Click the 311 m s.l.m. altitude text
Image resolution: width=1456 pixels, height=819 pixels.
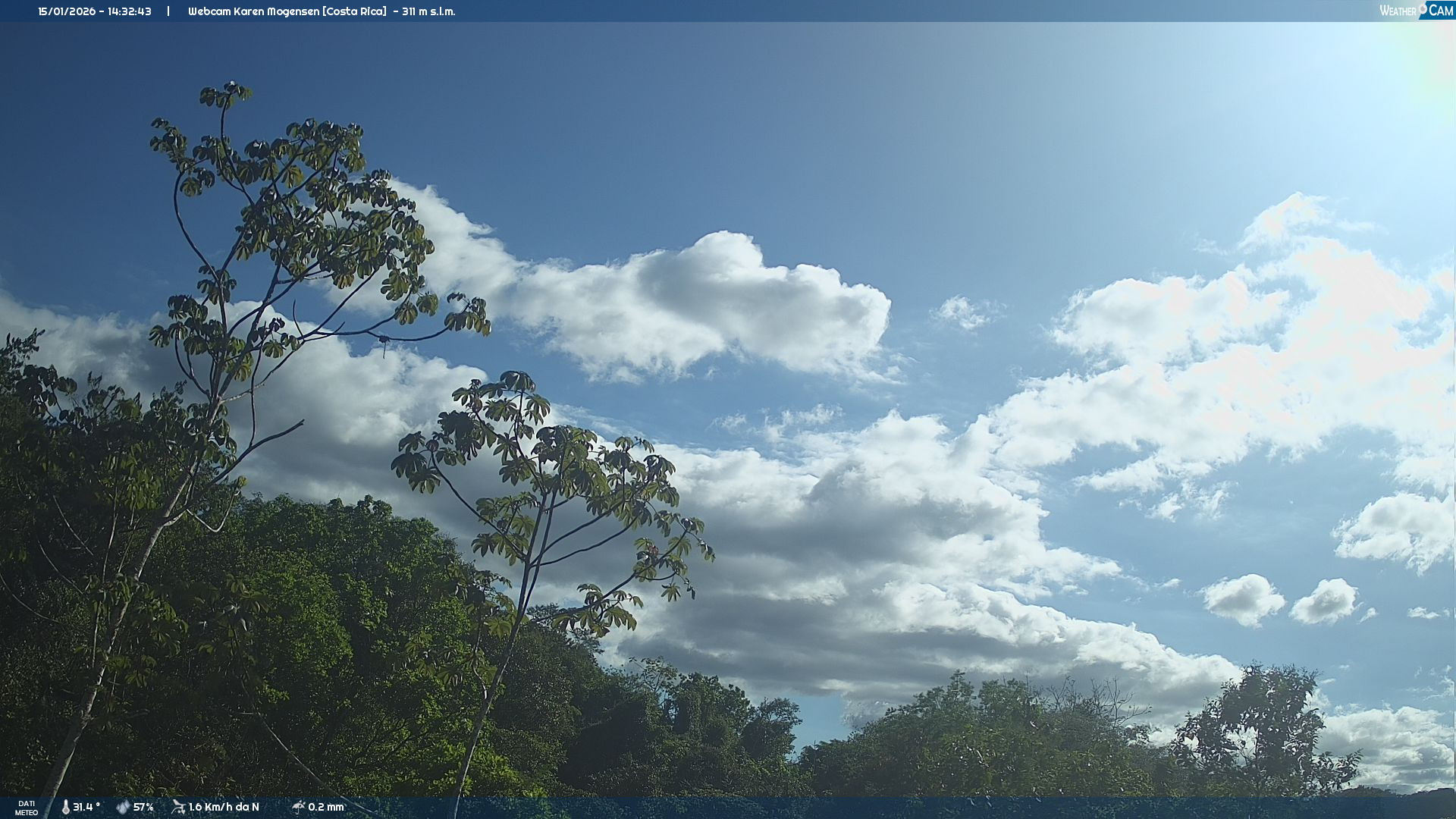(x=428, y=11)
